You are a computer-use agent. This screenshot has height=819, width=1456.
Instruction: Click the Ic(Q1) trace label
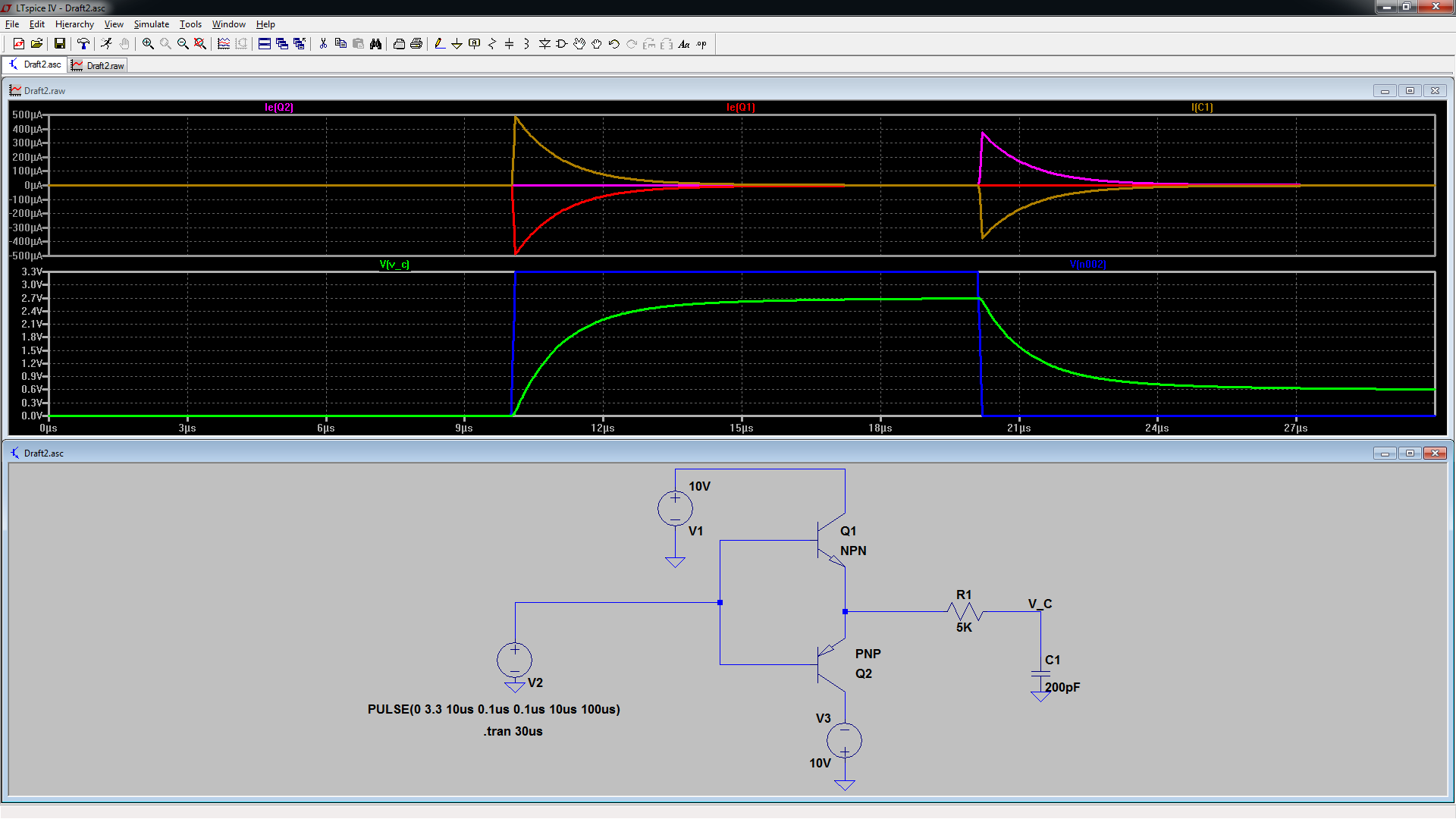(741, 107)
